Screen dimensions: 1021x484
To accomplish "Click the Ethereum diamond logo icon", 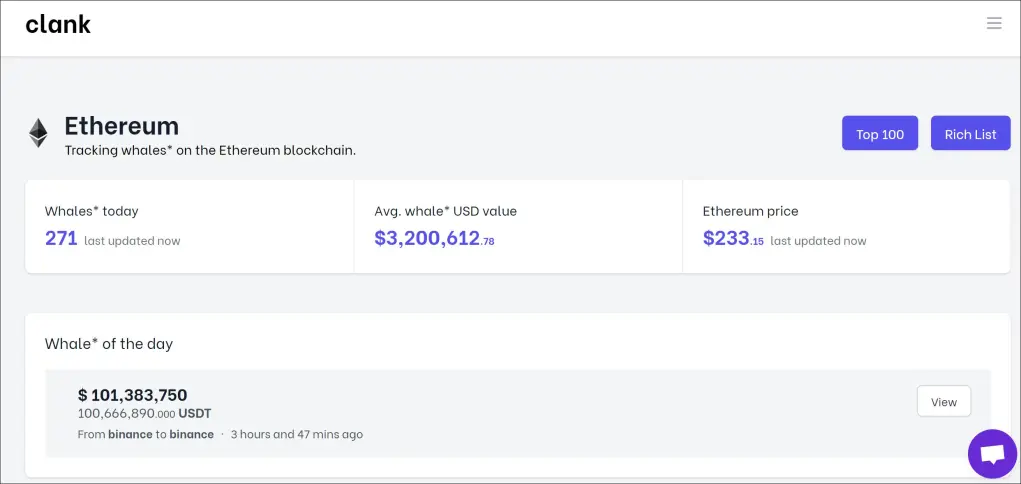I will [x=38, y=133].
